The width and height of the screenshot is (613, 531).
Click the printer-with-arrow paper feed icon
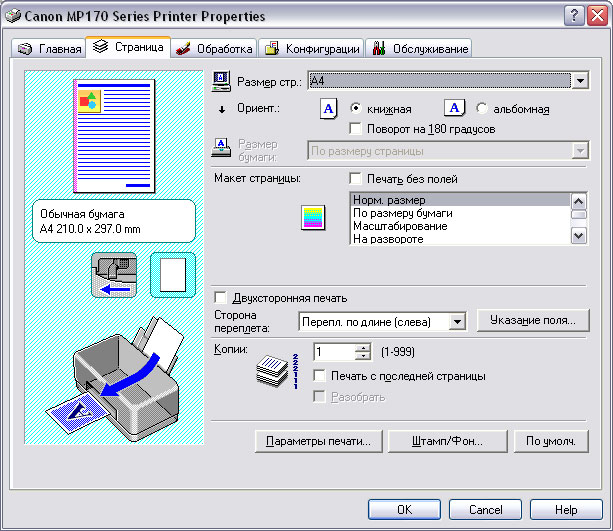pyautogui.click(x=111, y=274)
